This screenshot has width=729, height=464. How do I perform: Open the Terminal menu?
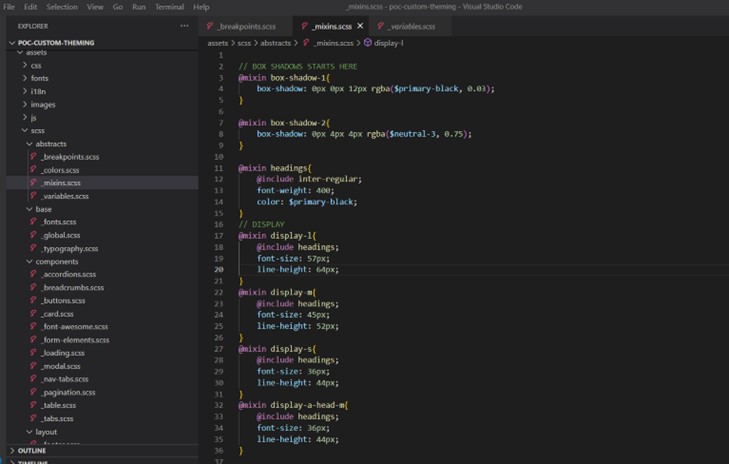(x=169, y=7)
